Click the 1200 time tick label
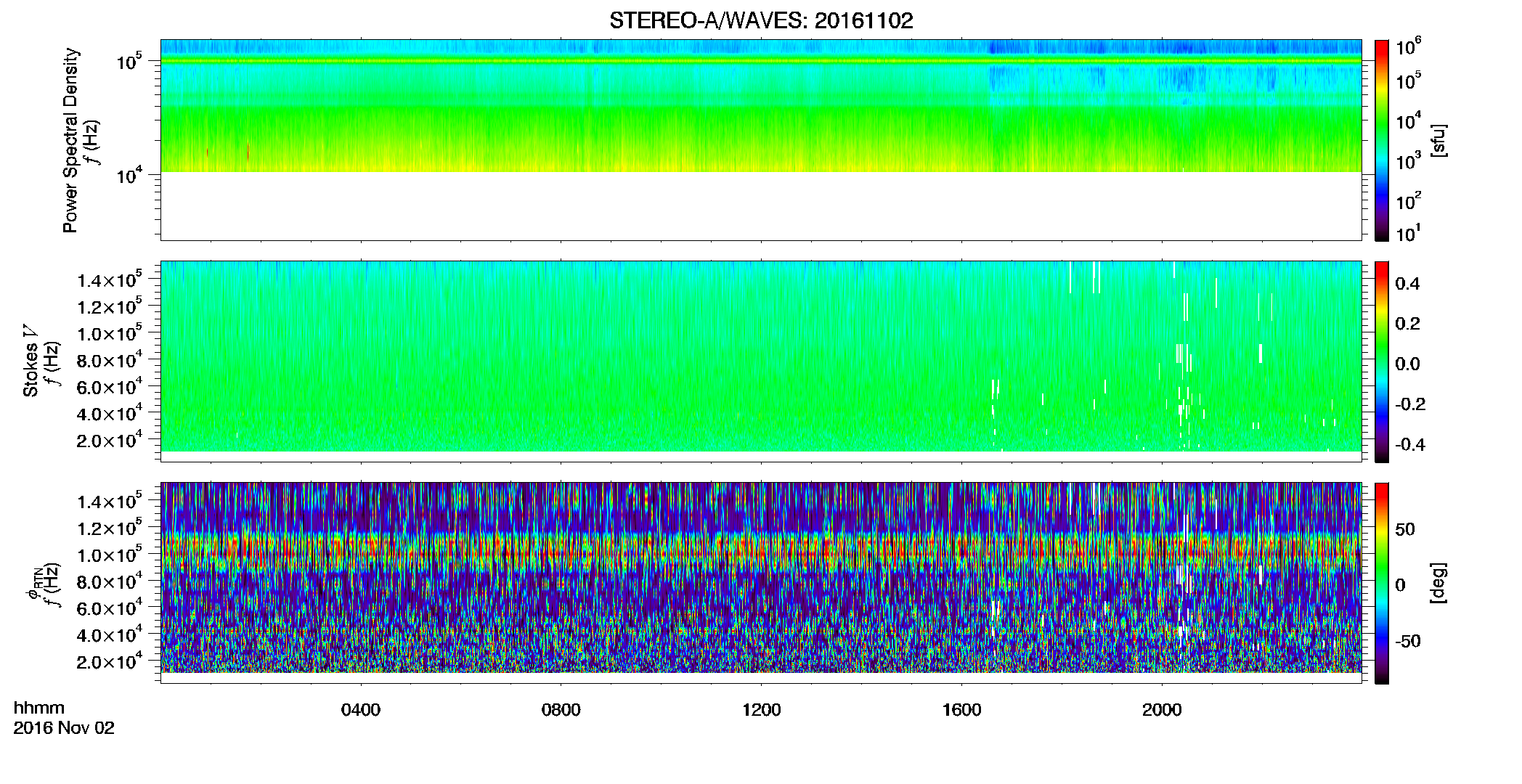 pos(761,710)
